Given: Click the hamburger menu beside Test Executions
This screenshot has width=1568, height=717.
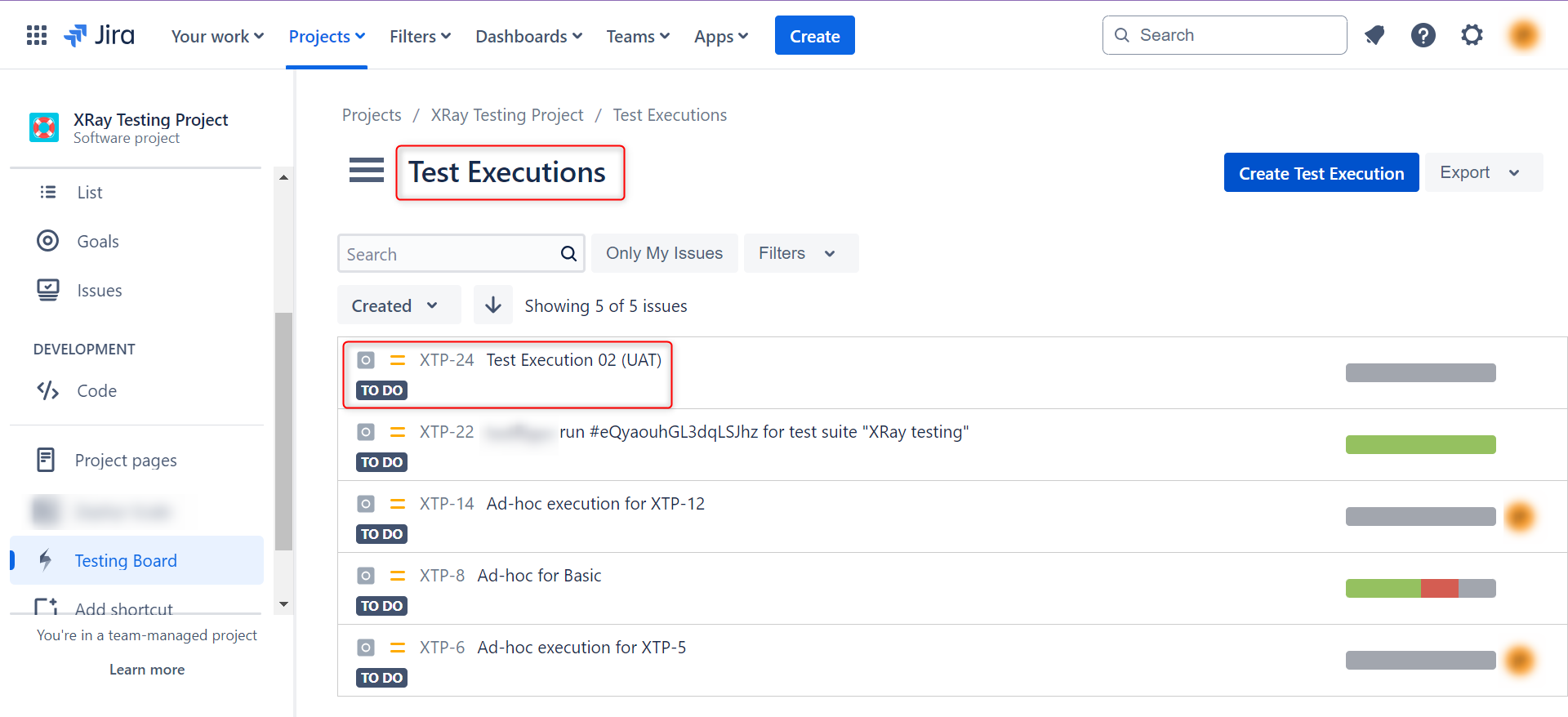Looking at the screenshot, I should [x=366, y=171].
